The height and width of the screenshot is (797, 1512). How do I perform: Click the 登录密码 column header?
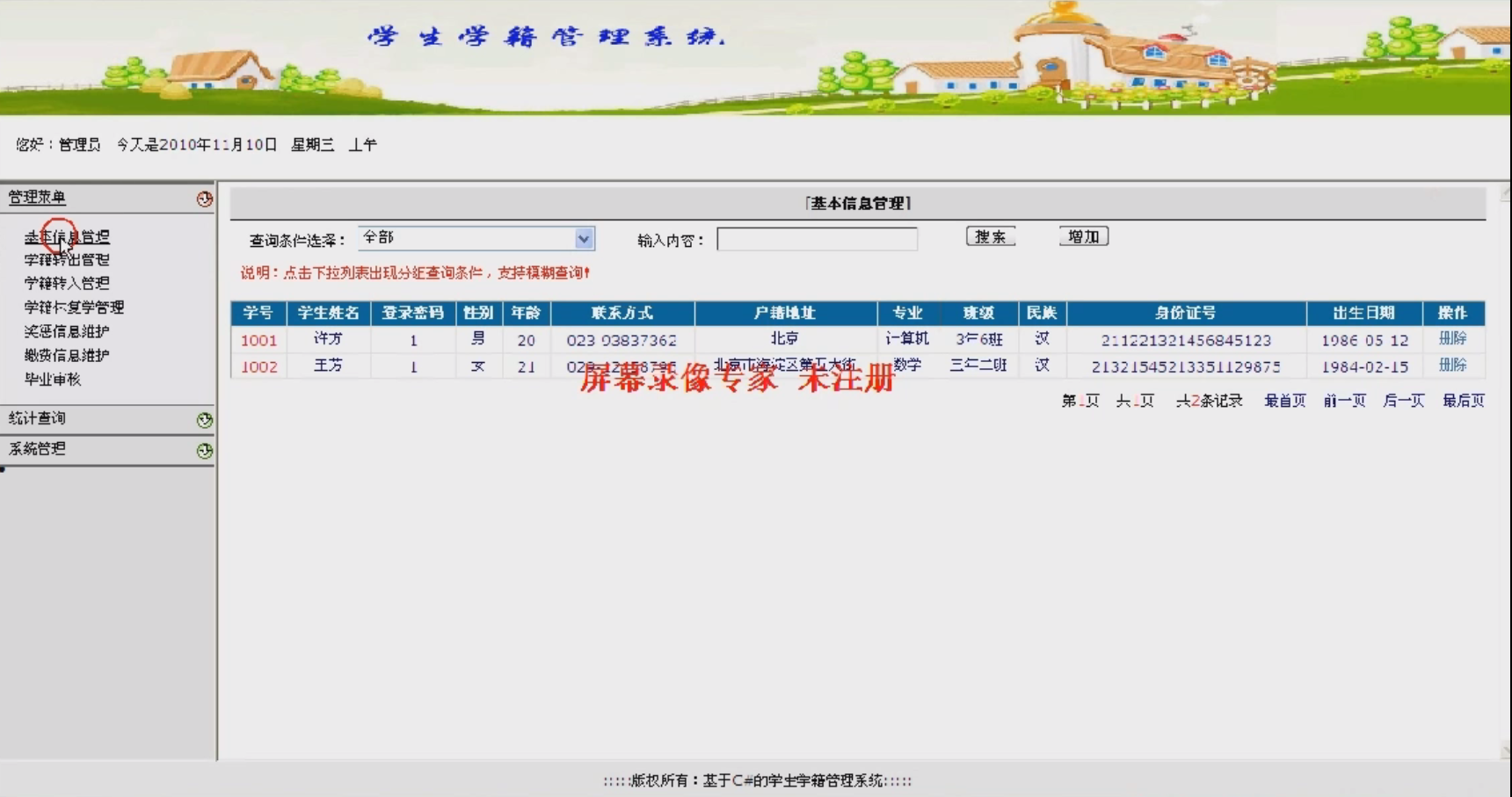click(x=413, y=313)
